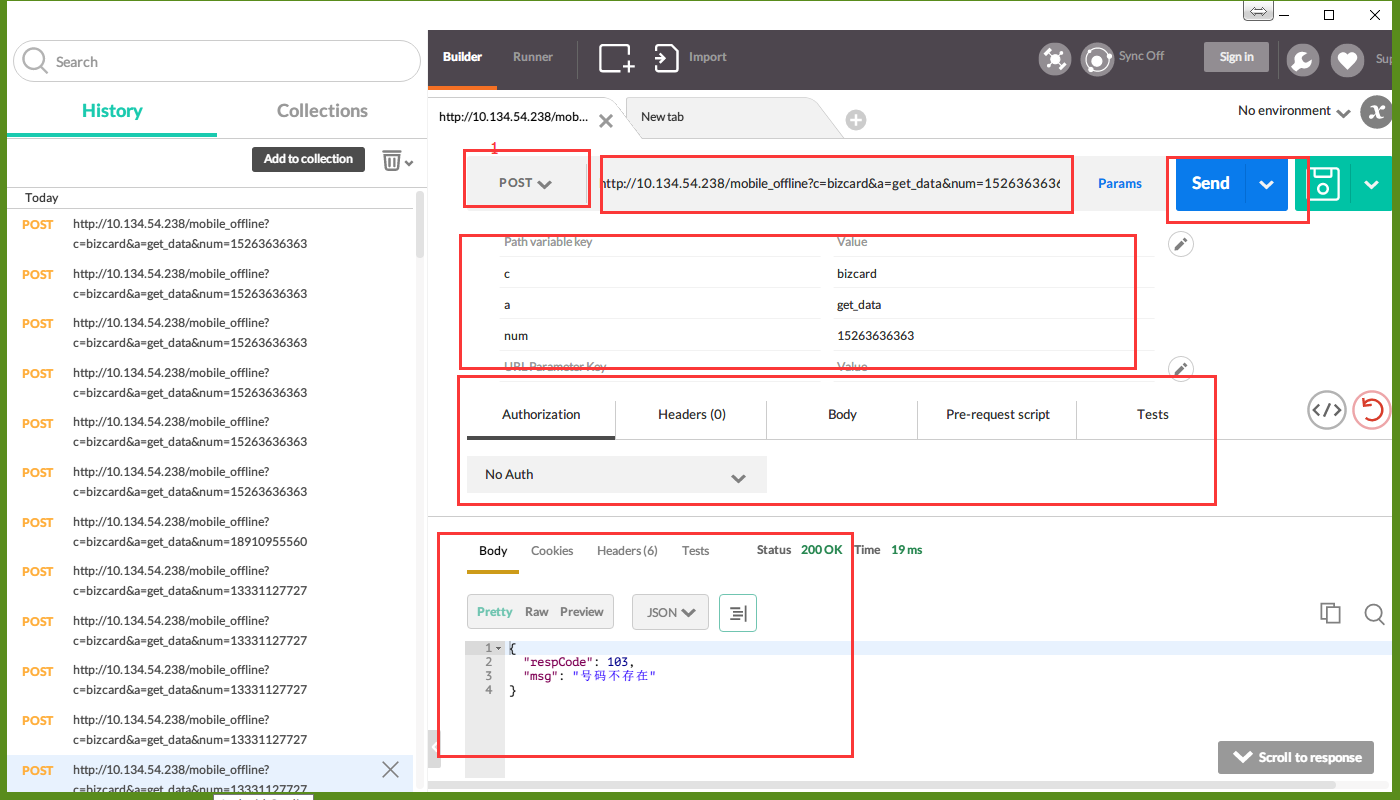Select the Runner tab
This screenshot has width=1400, height=800.
[x=533, y=57]
